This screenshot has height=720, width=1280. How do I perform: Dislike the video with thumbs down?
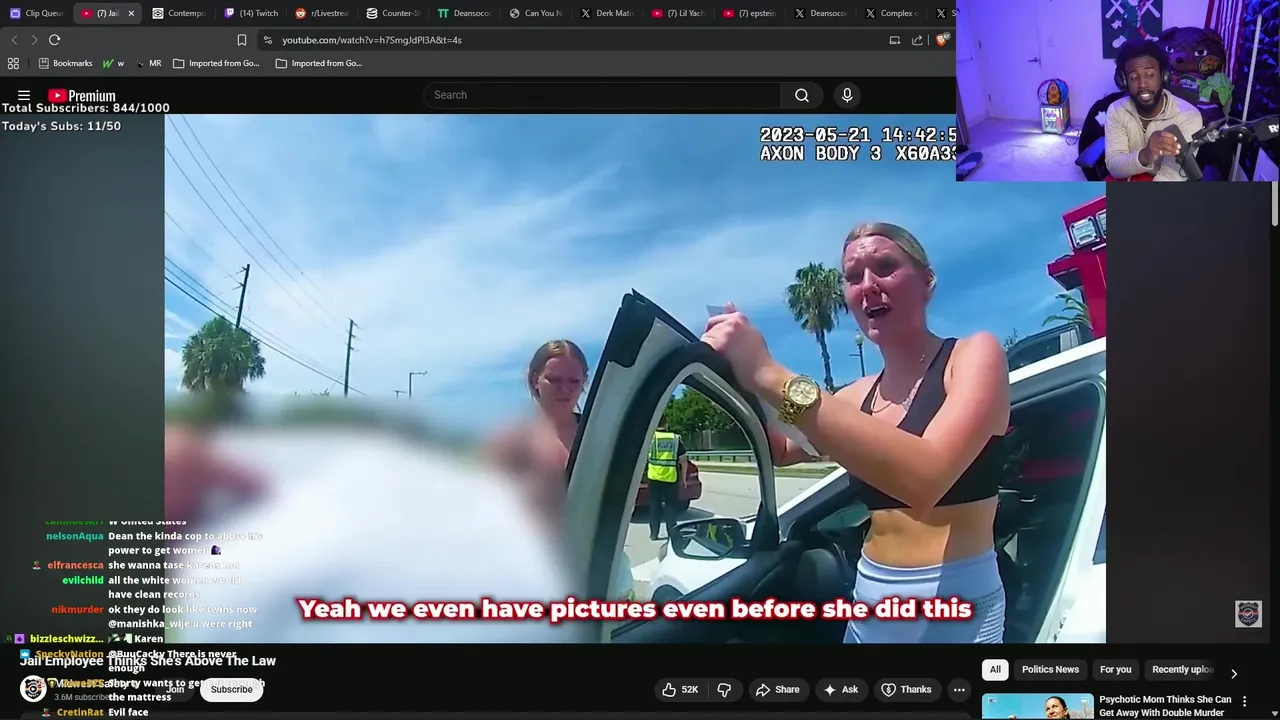[724, 689]
